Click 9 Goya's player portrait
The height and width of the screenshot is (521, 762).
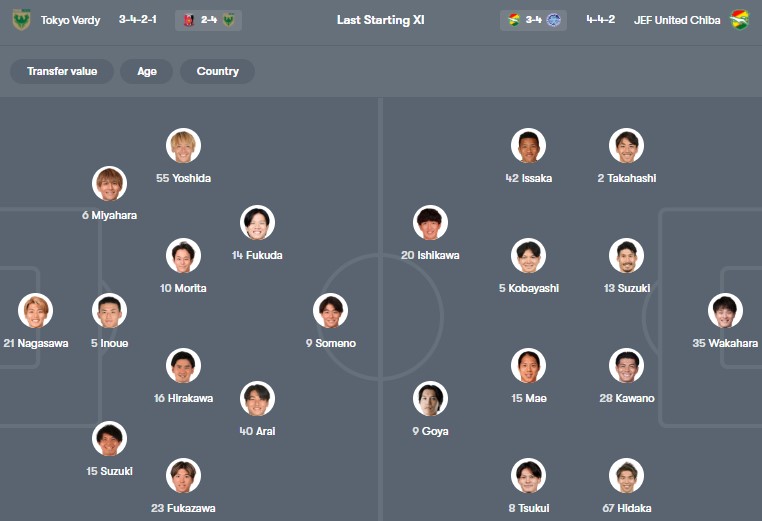(x=430, y=399)
